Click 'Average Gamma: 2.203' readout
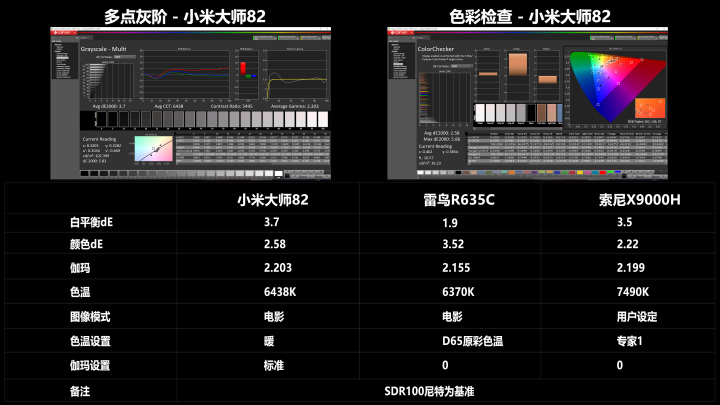The height and width of the screenshot is (405, 720). tap(295, 106)
